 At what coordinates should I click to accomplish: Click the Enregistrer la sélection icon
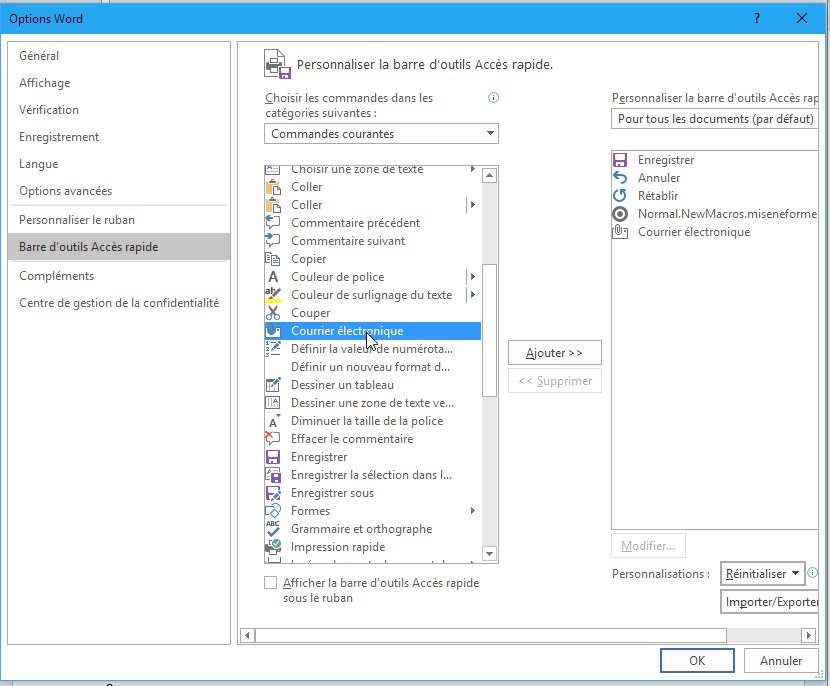coord(273,475)
